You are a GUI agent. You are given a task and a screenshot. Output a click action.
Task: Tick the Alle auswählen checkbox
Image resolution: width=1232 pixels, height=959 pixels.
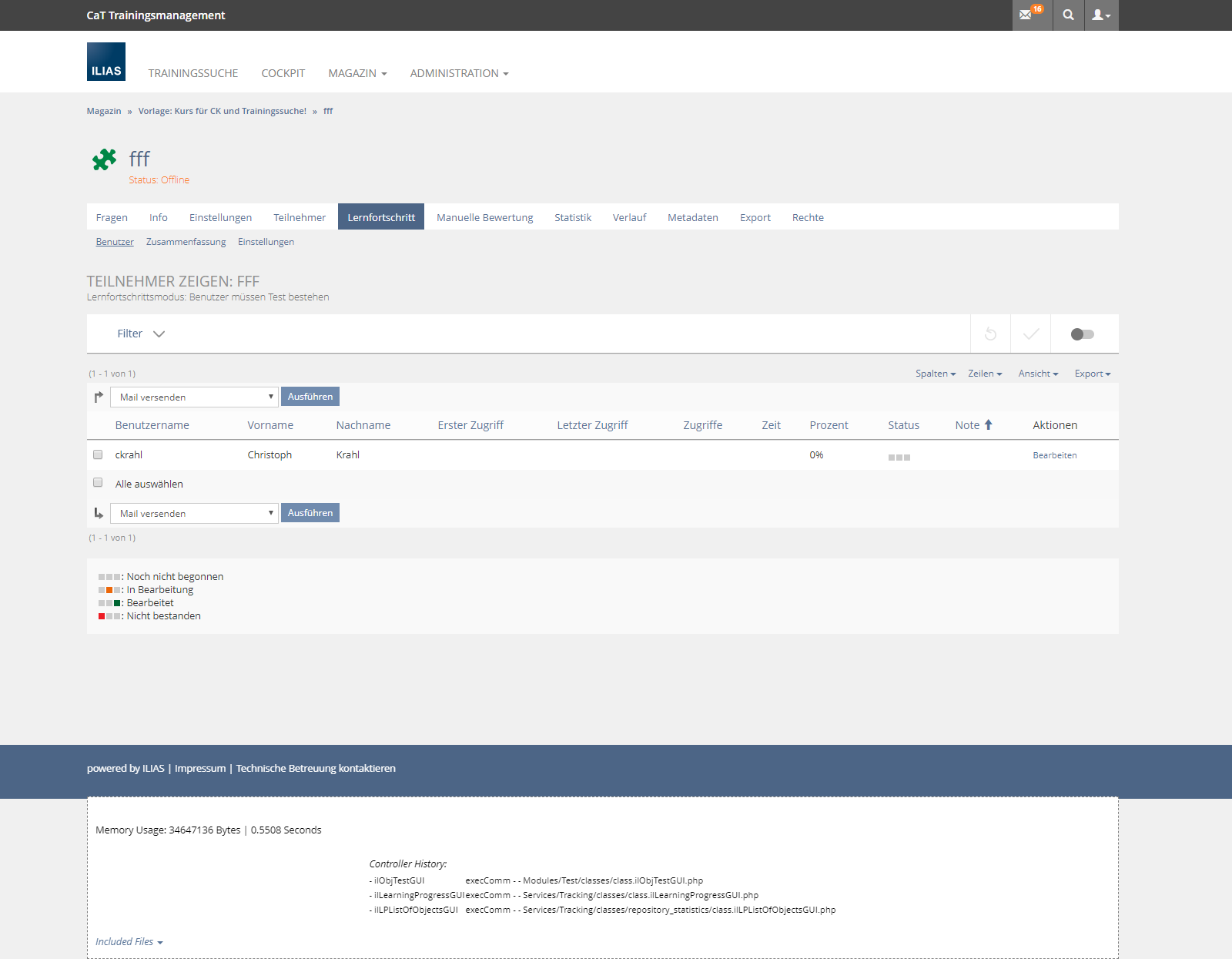click(x=98, y=483)
